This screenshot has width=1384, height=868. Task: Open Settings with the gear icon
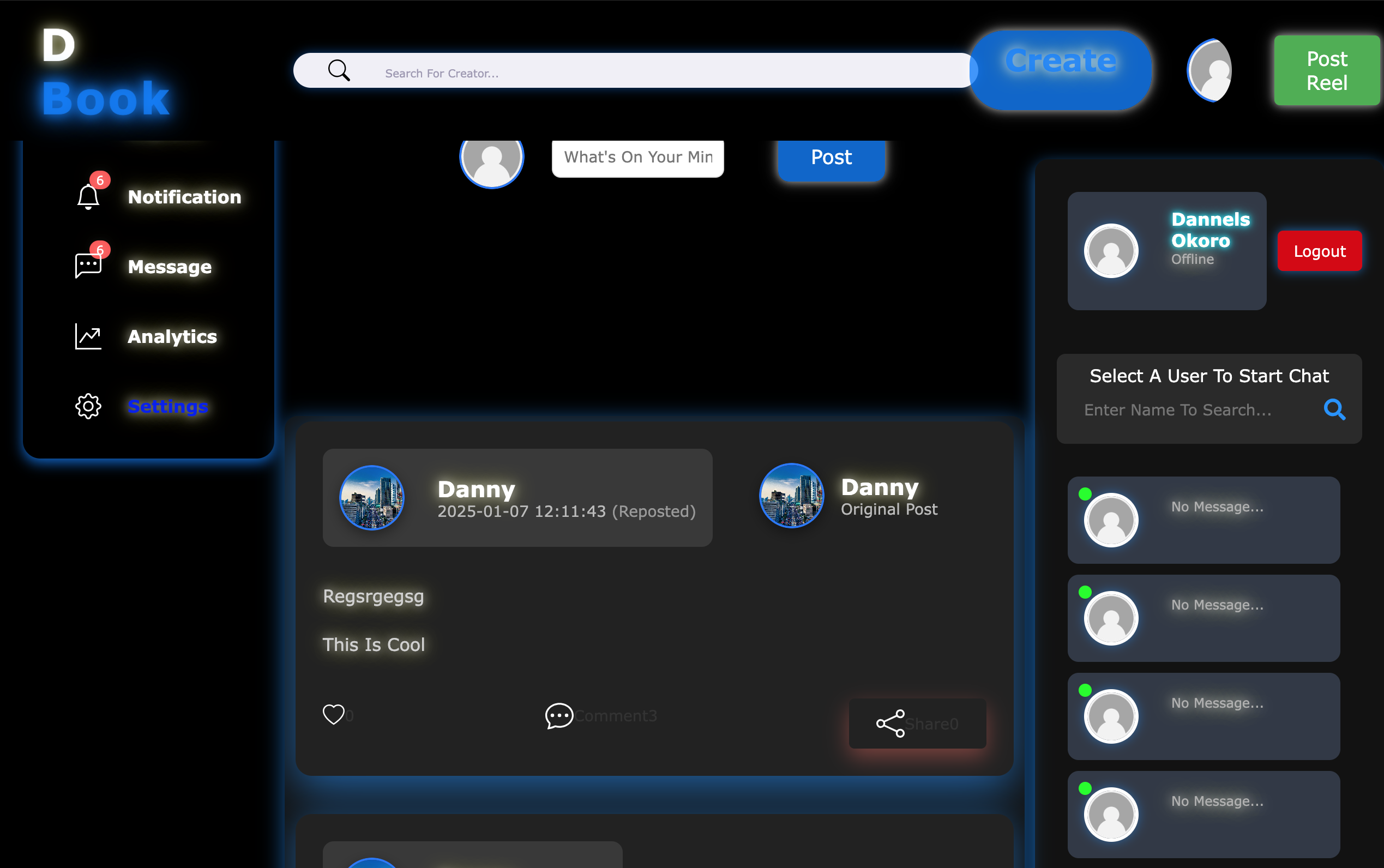(87, 406)
